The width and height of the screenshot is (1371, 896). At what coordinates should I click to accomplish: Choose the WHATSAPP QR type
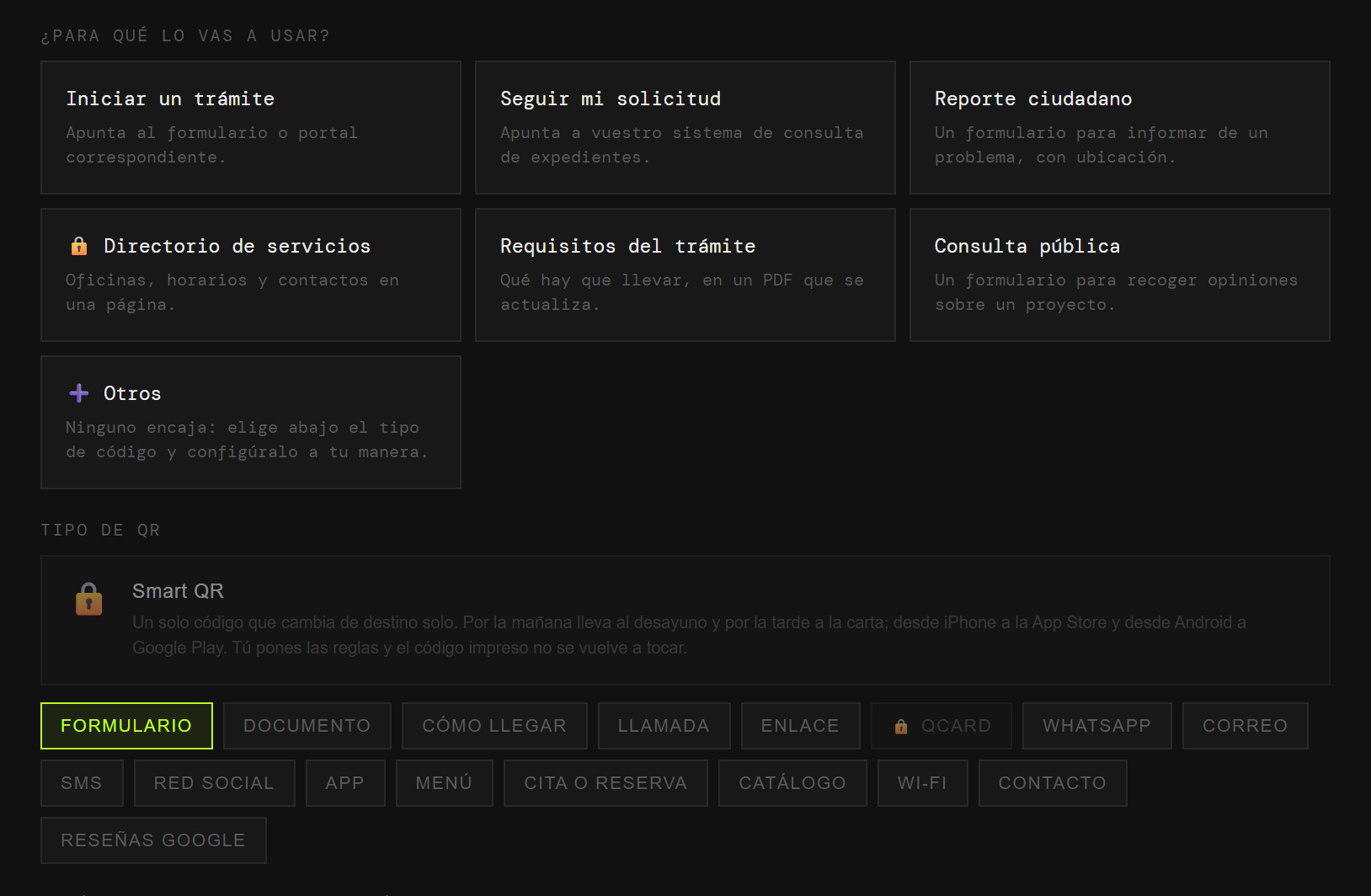pos(1096,726)
